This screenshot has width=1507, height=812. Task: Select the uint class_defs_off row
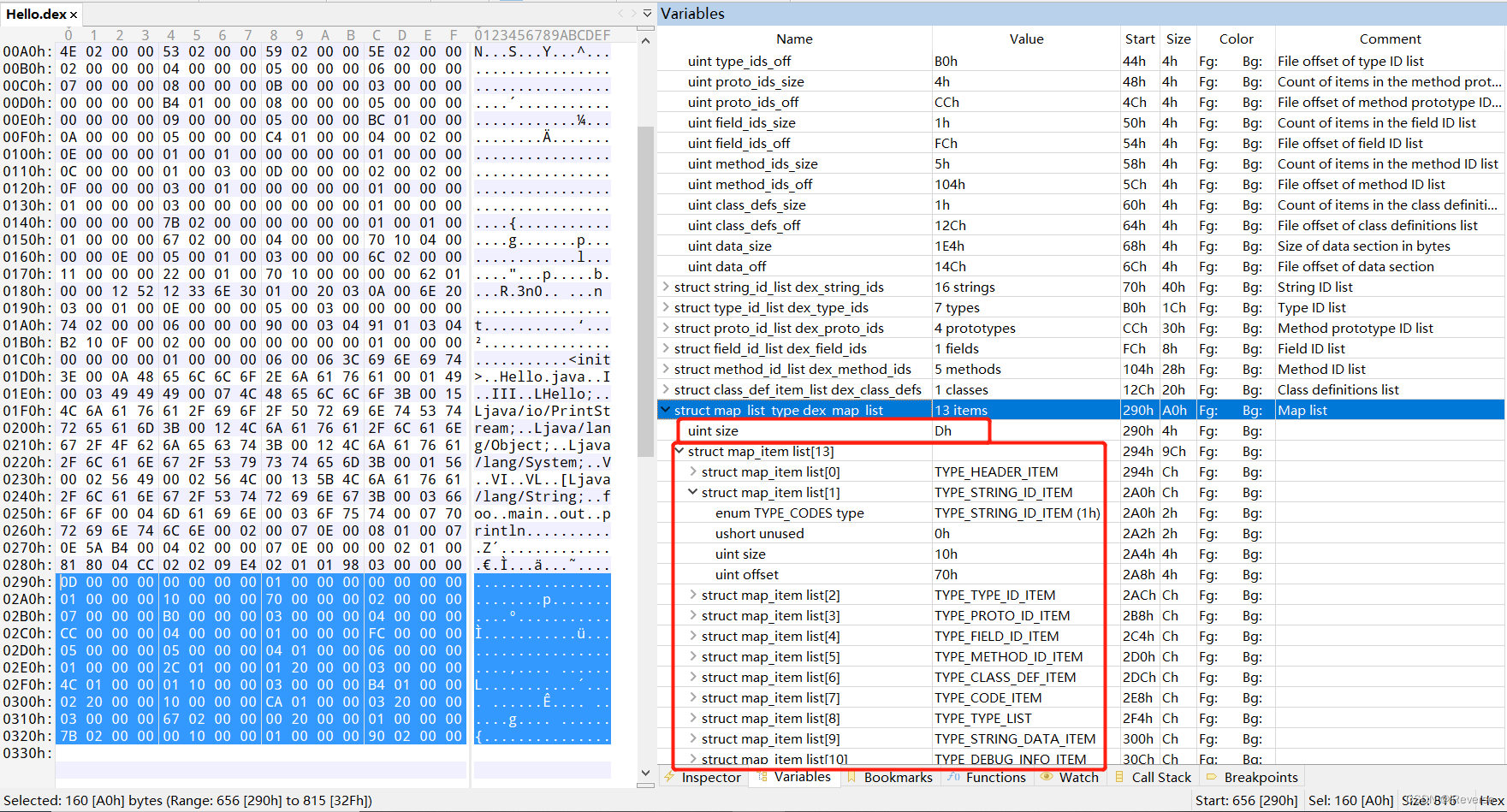pyautogui.click(x=1081, y=225)
